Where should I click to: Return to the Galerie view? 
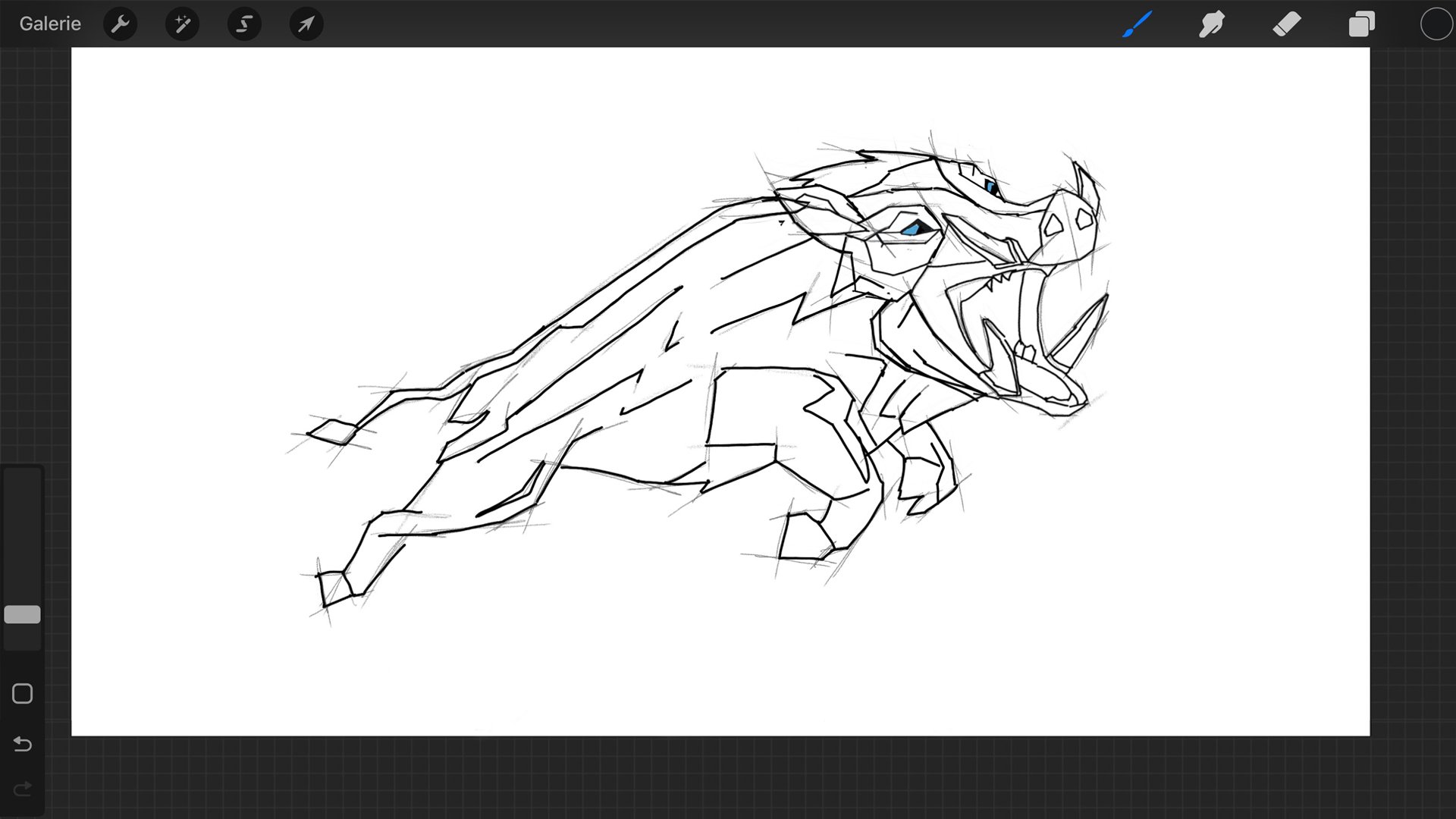pyautogui.click(x=50, y=24)
